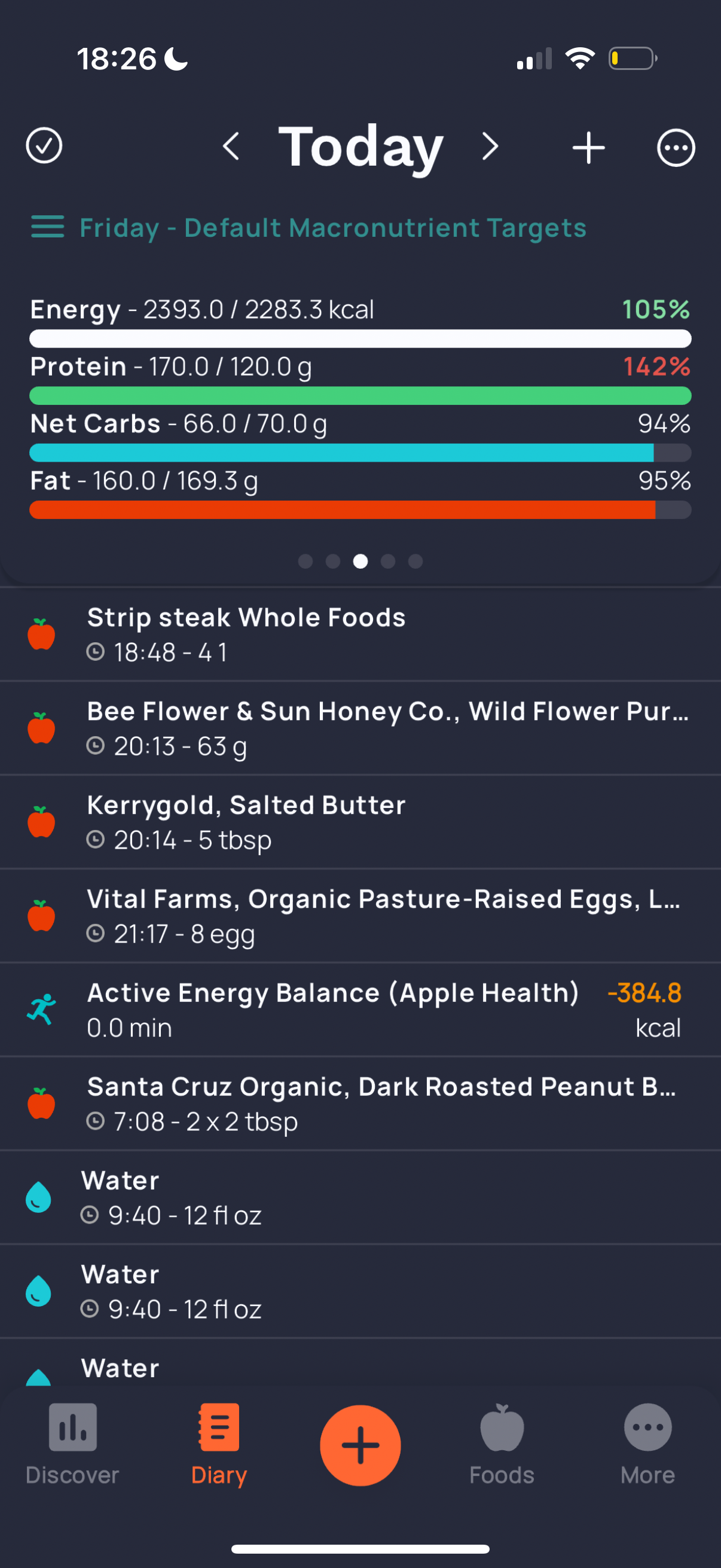Open the Friday macronutrient targets hamburger menu
This screenshot has width=721, height=1568.
[x=47, y=227]
